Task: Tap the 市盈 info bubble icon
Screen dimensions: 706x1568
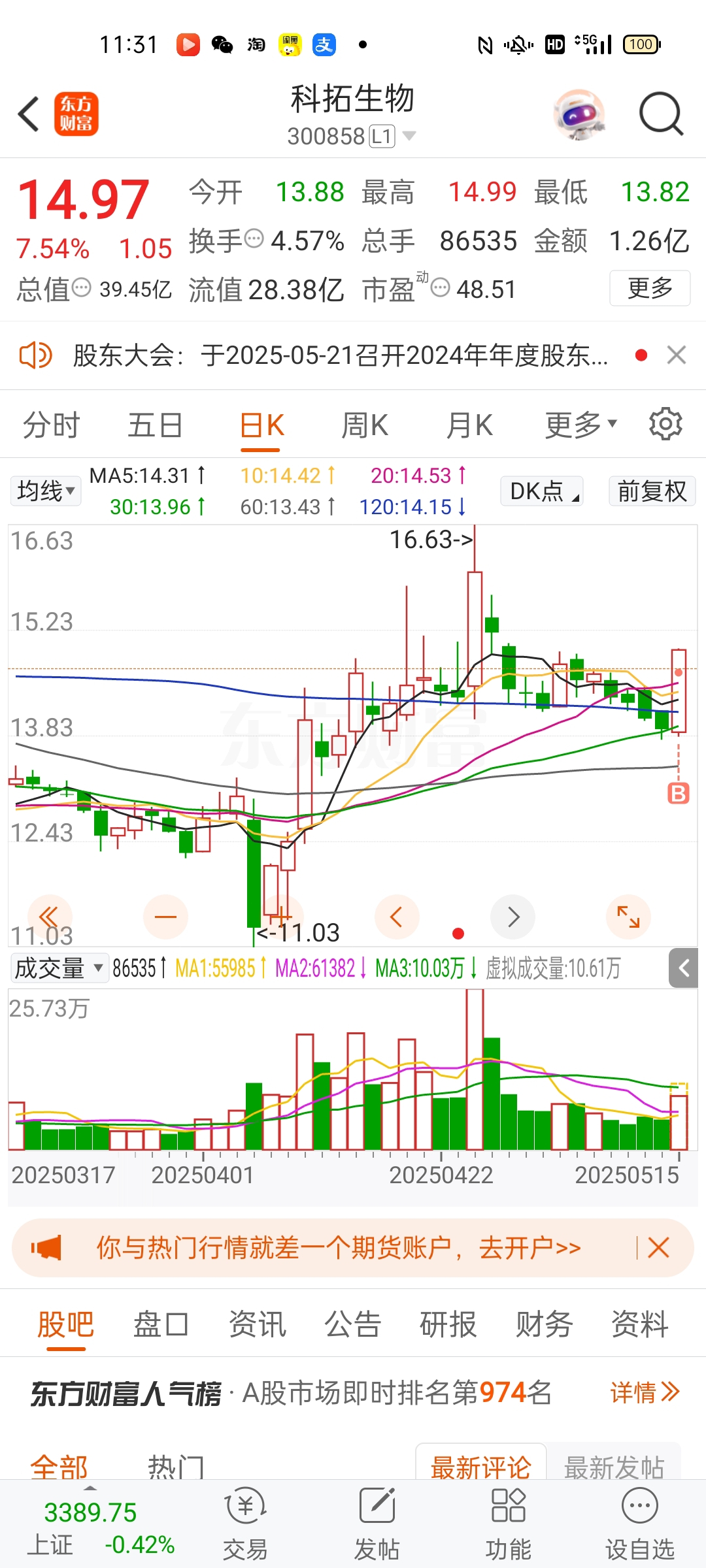Action: 441,287
